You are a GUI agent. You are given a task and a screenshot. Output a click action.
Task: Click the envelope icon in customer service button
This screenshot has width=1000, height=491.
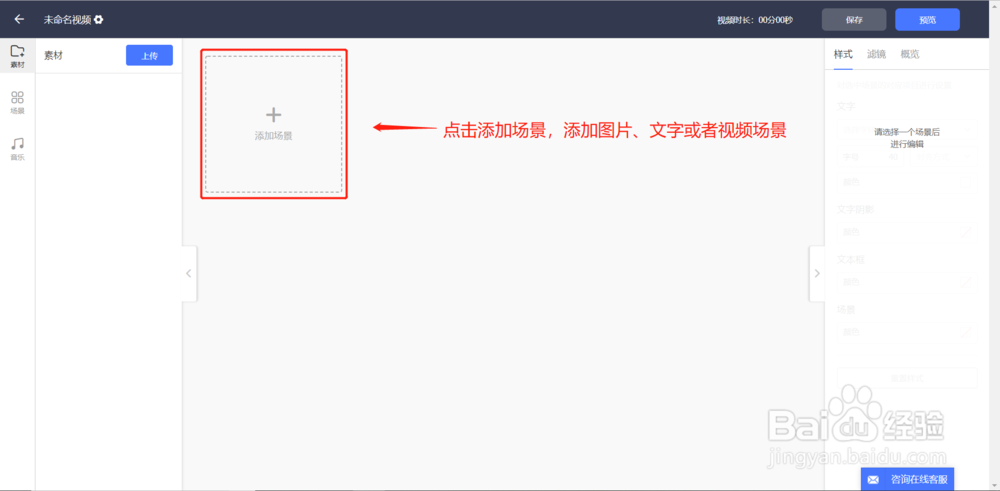(873, 480)
